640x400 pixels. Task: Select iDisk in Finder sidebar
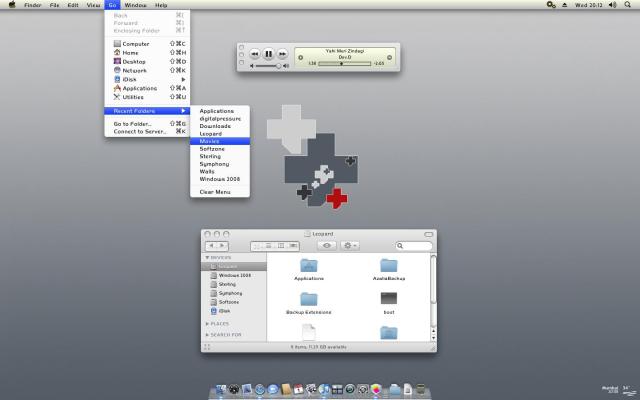pyautogui.click(x=234, y=311)
